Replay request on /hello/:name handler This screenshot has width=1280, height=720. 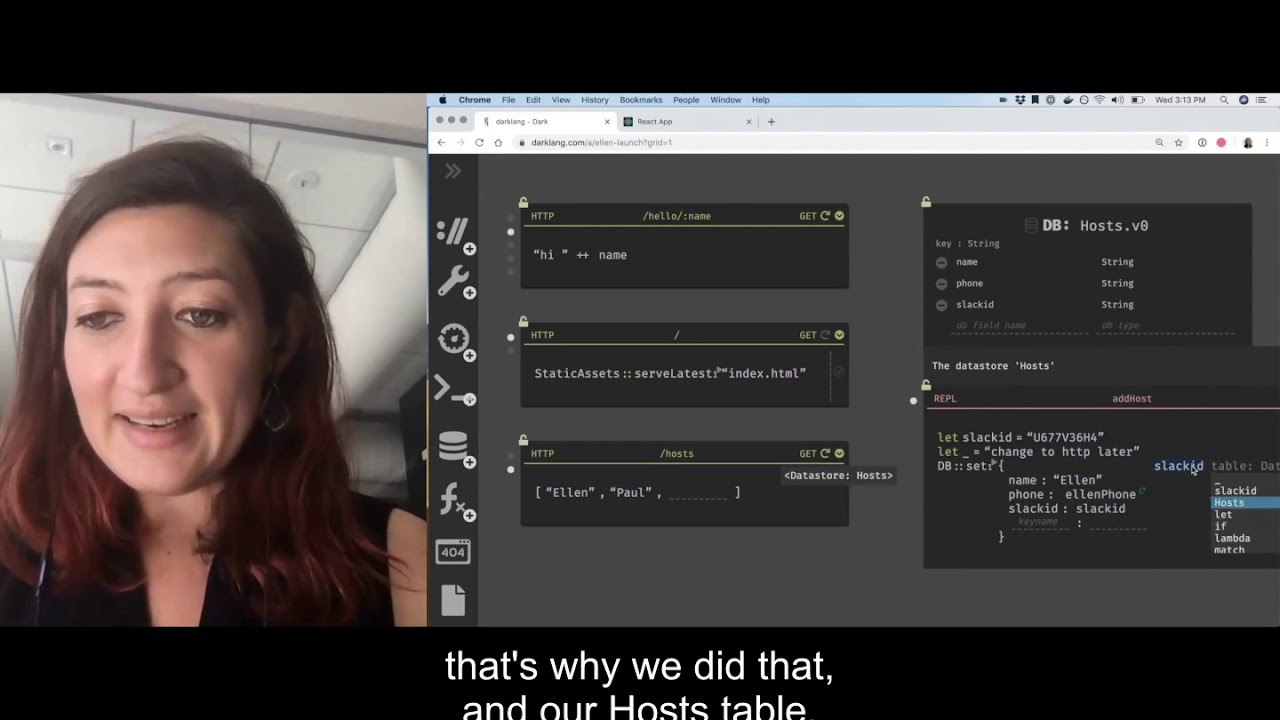[825, 216]
